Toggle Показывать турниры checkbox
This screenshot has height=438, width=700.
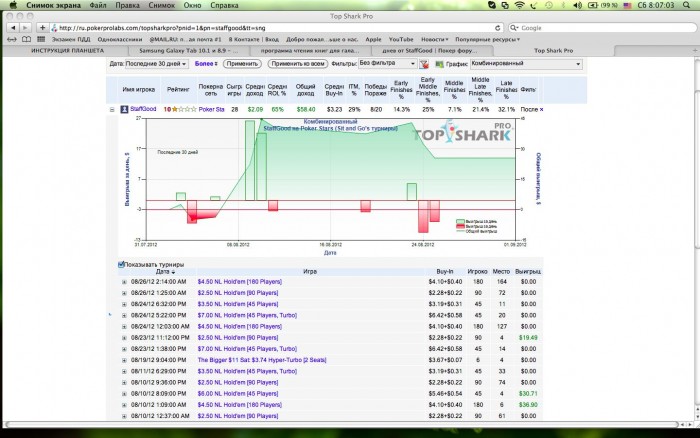[x=121, y=264]
